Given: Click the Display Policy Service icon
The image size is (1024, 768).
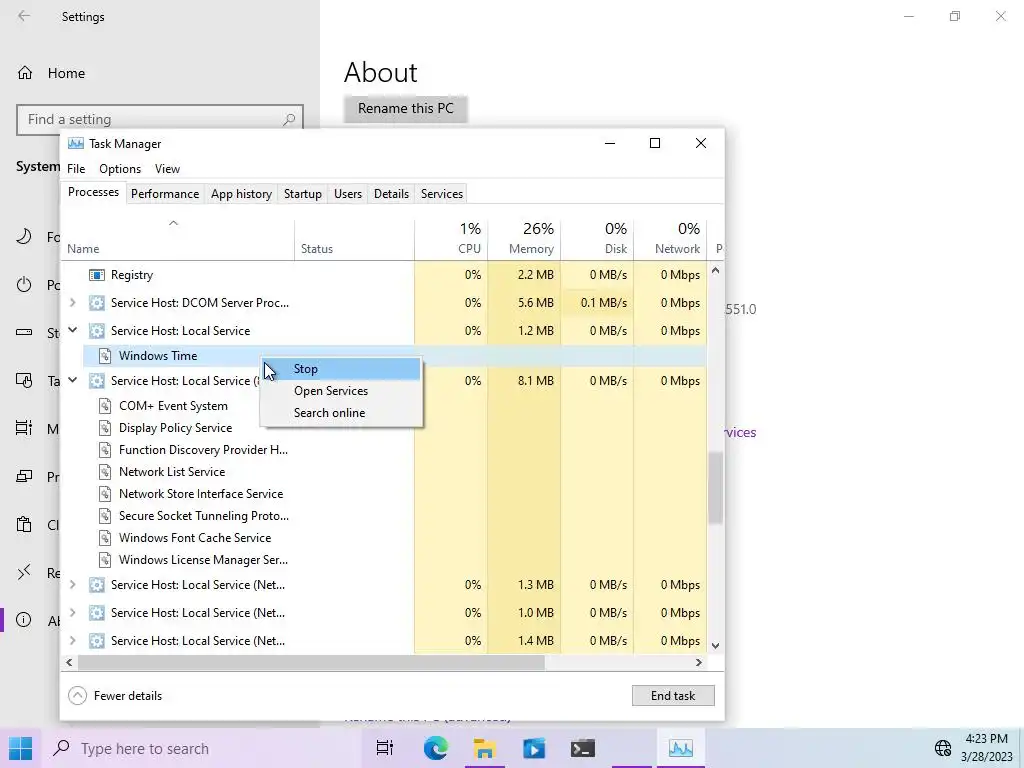Looking at the screenshot, I should [104, 428].
